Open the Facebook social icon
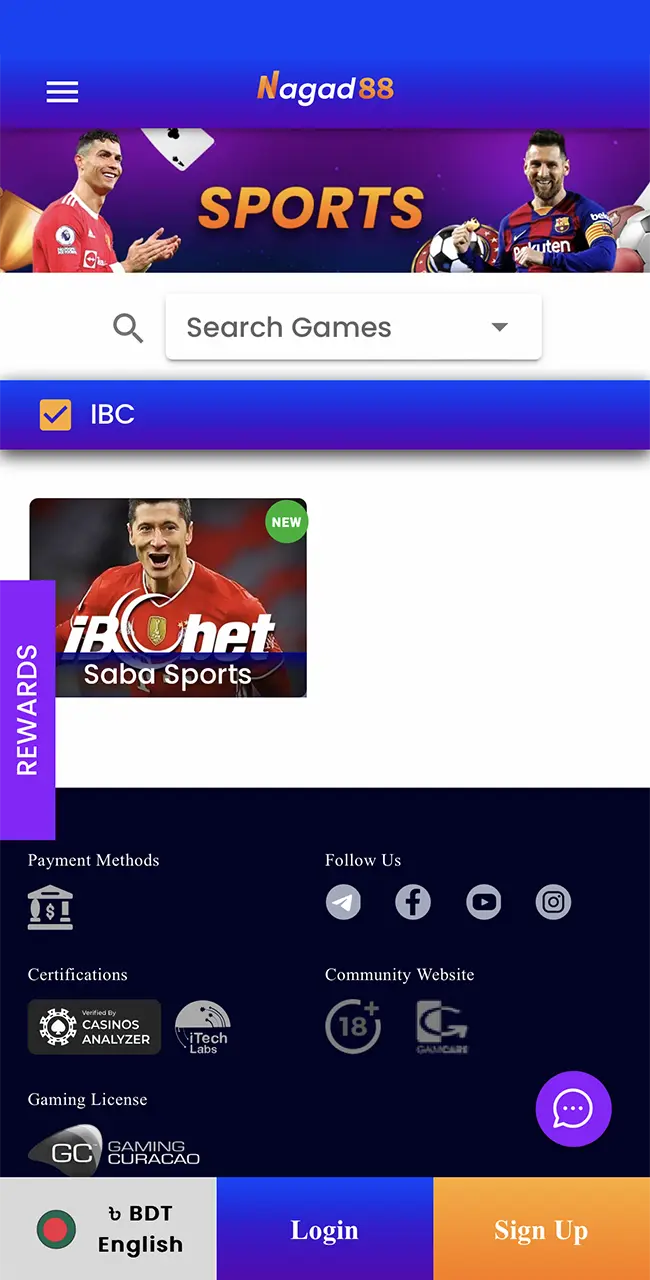The width and height of the screenshot is (650, 1280). [x=413, y=903]
